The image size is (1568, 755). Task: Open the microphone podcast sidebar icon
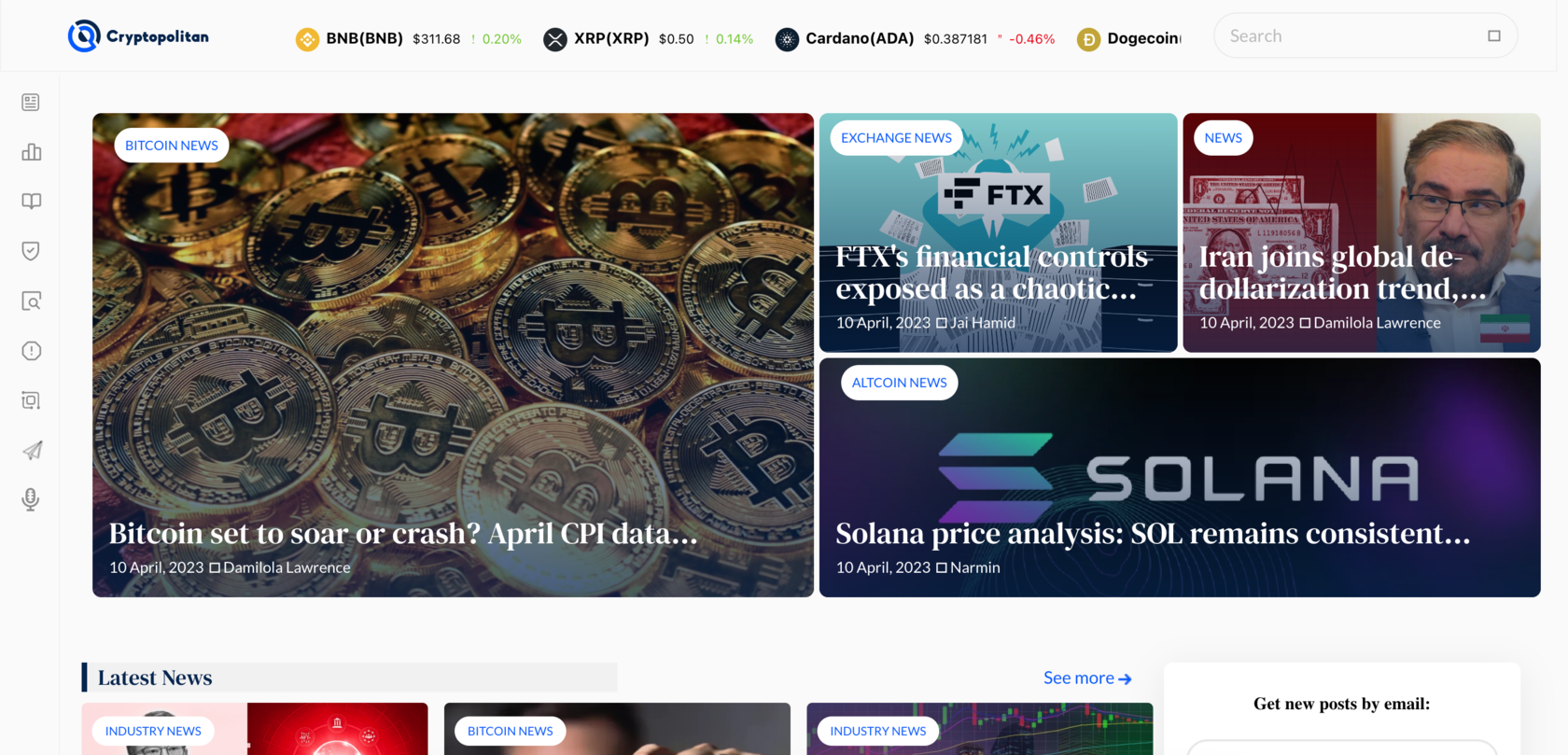(x=31, y=499)
